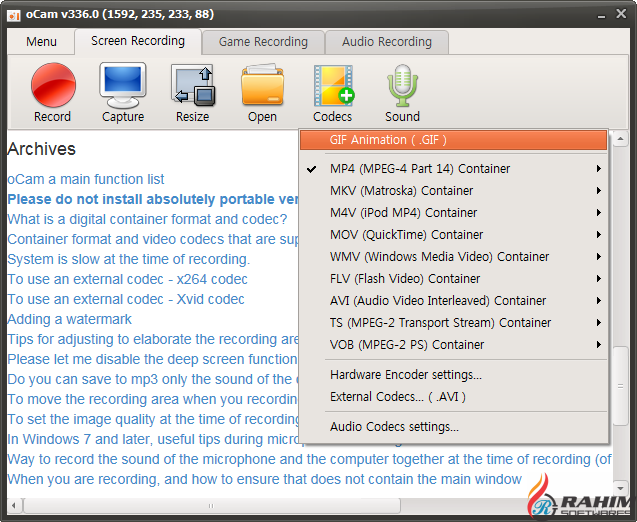
Task: Open 'Please let me disable the deep screen' link
Action: pyautogui.click(x=153, y=359)
